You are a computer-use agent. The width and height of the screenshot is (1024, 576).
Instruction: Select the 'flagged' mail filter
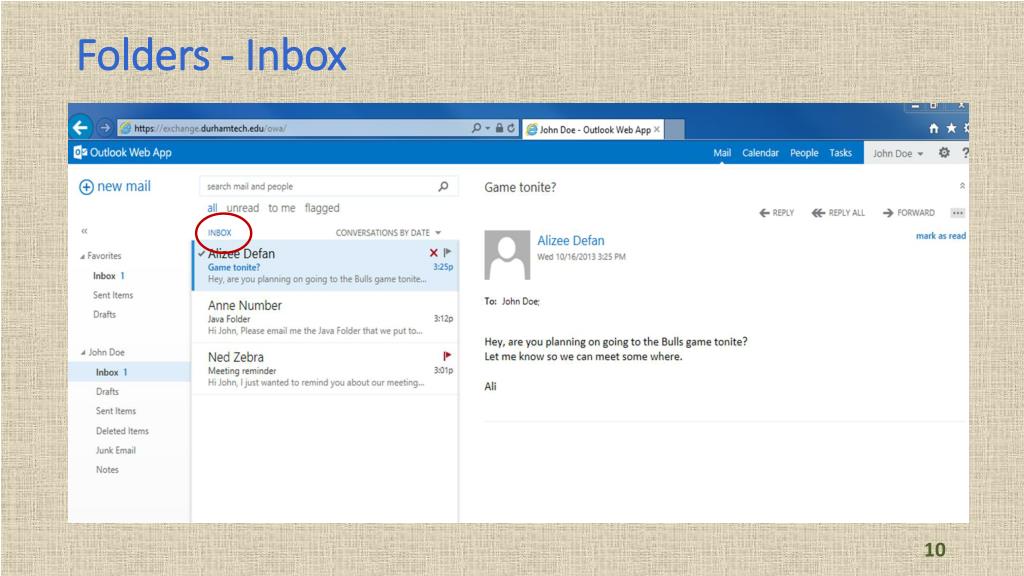pyautogui.click(x=322, y=208)
